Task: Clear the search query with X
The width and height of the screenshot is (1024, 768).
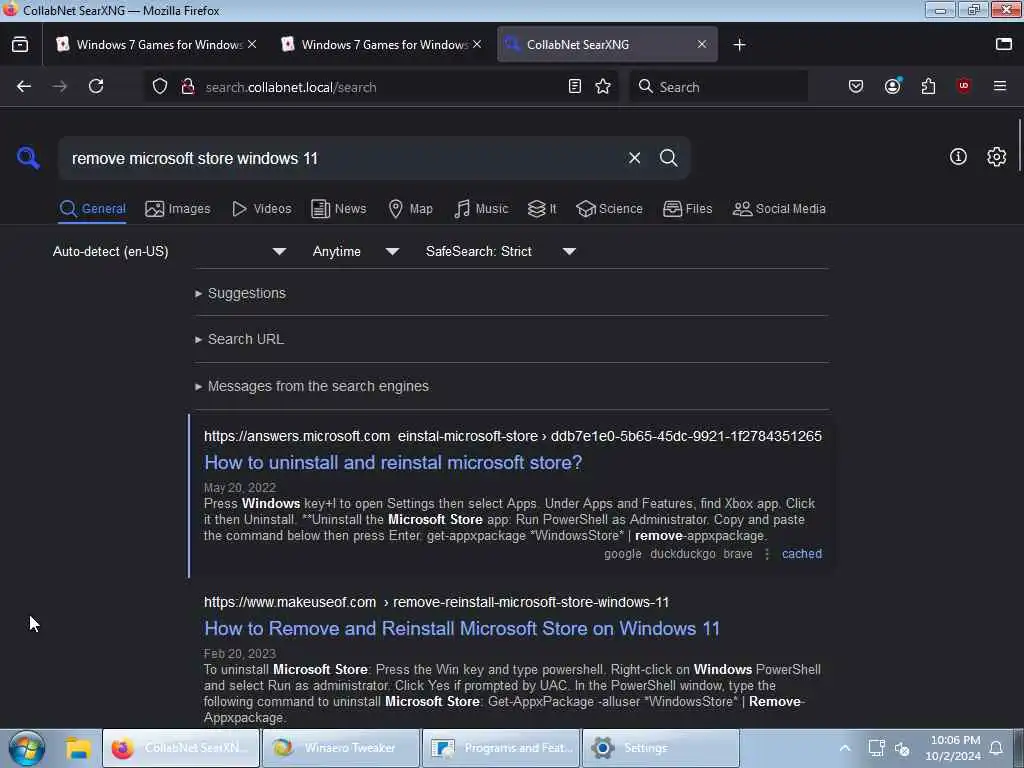Action: (x=634, y=158)
